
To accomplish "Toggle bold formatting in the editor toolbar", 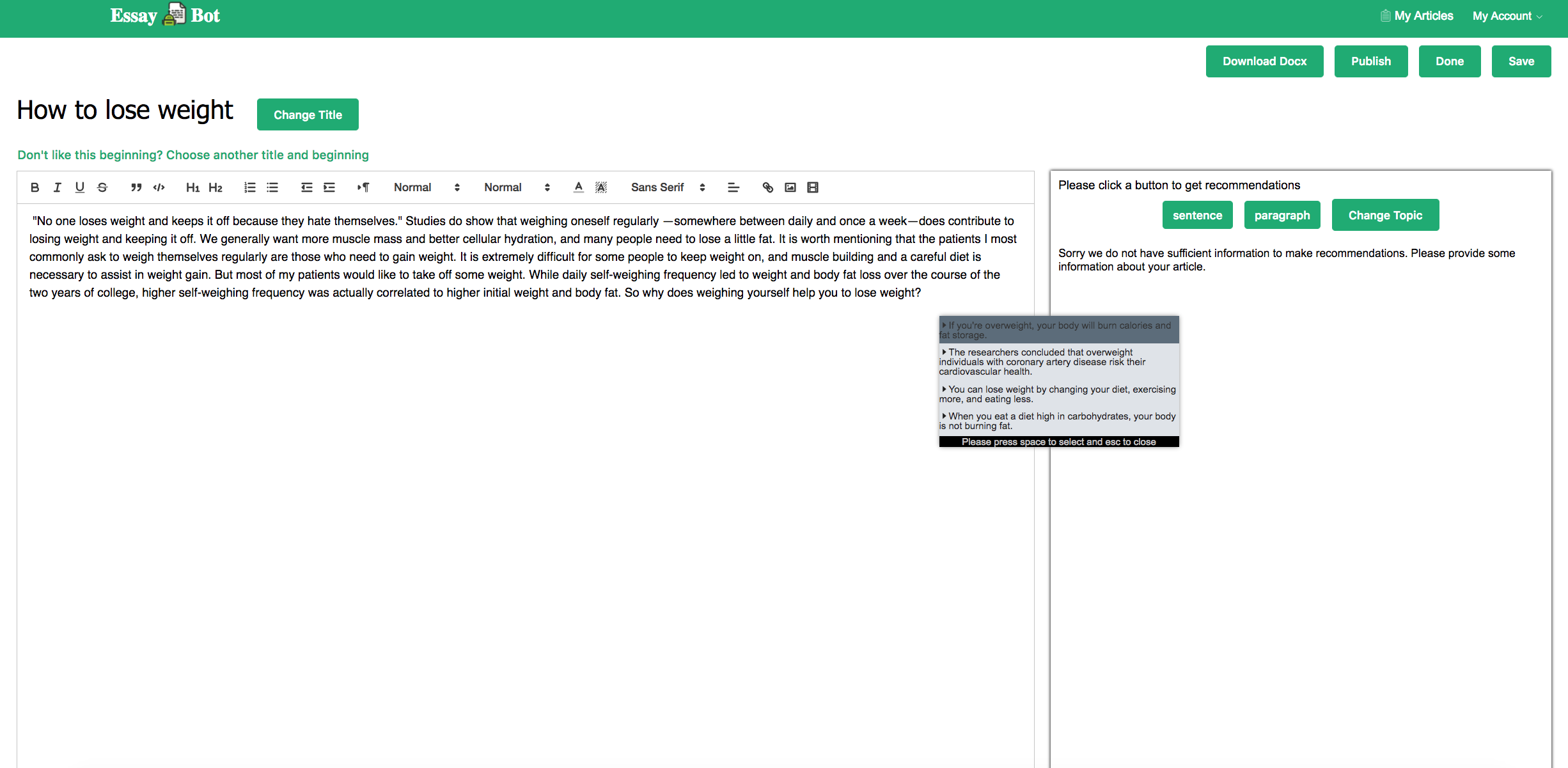I will pos(35,187).
